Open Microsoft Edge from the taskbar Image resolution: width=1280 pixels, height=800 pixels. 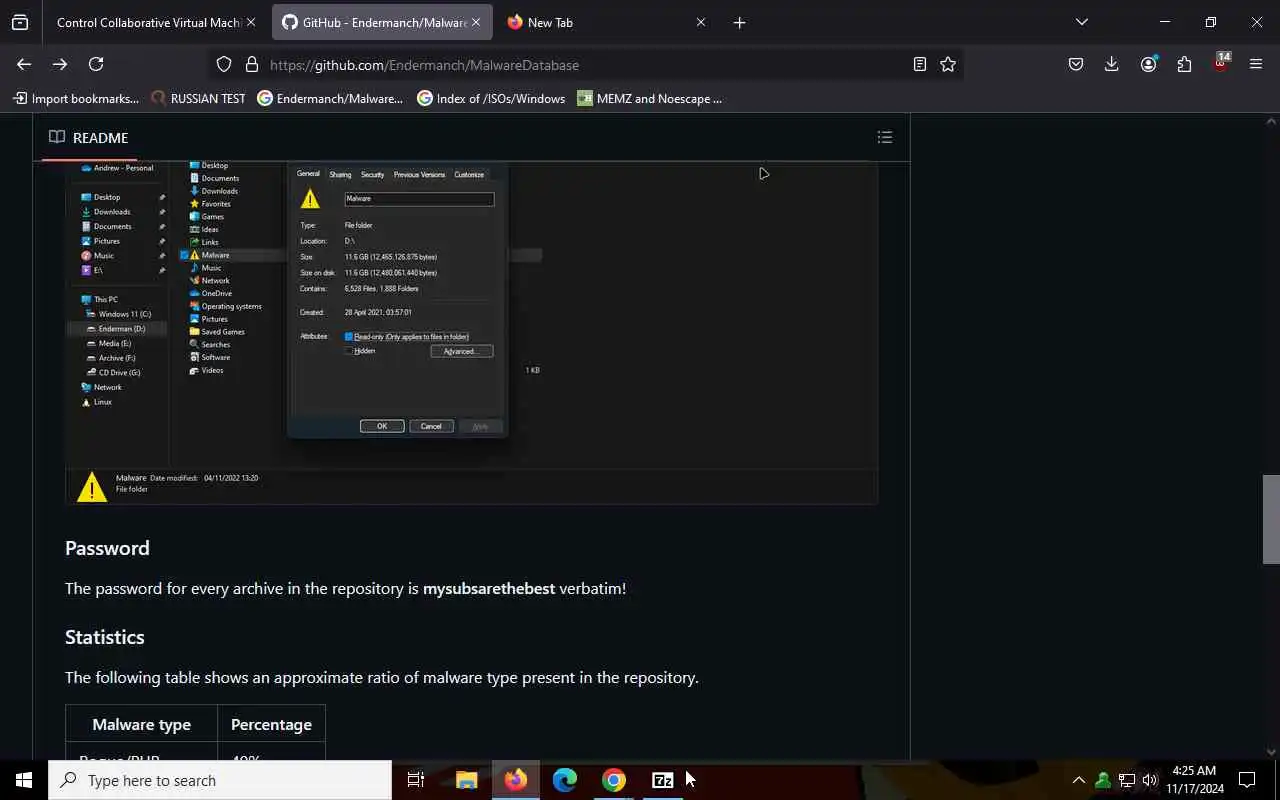tap(565, 780)
